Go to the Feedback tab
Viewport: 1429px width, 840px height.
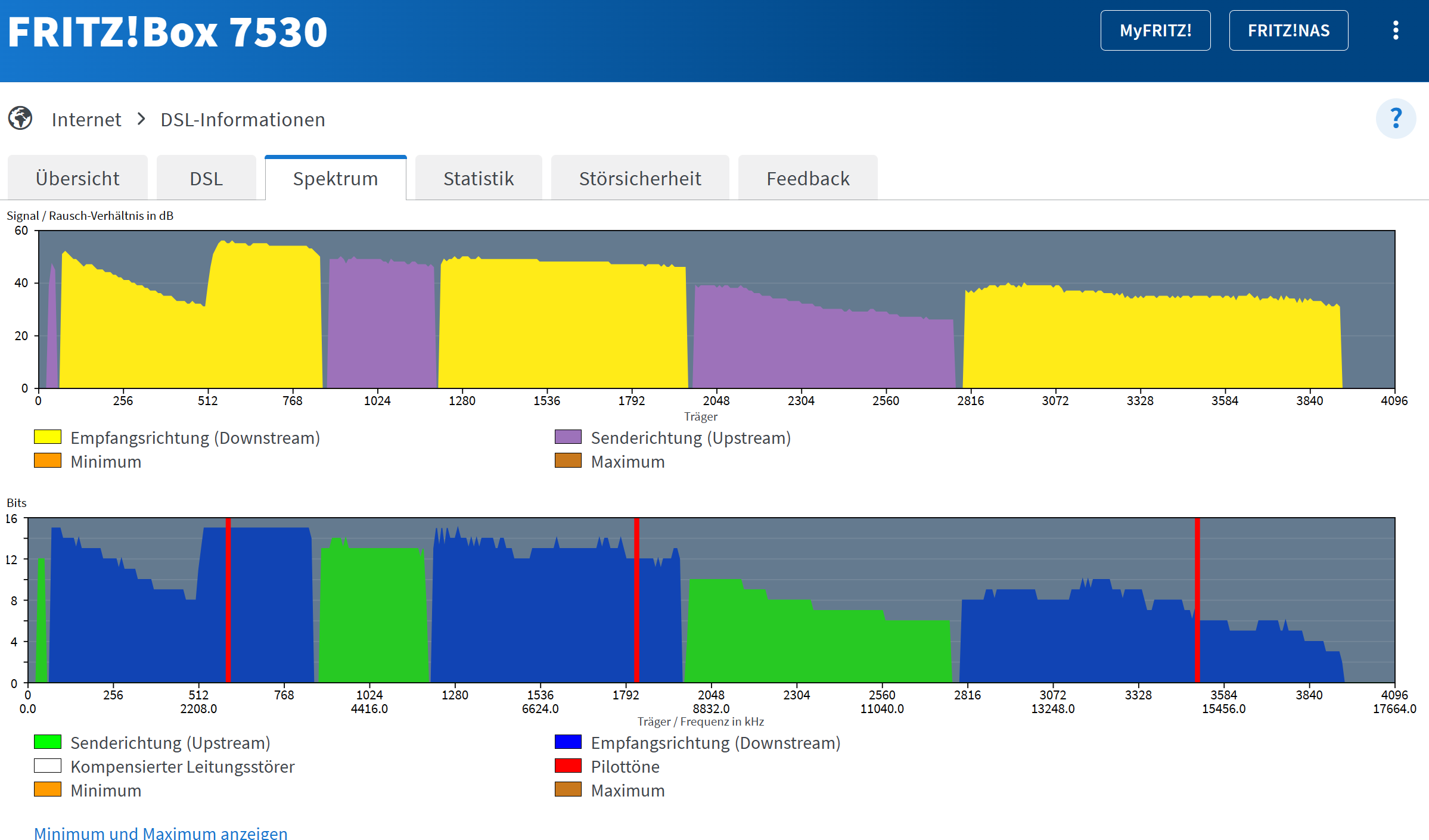(x=807, y=178)
